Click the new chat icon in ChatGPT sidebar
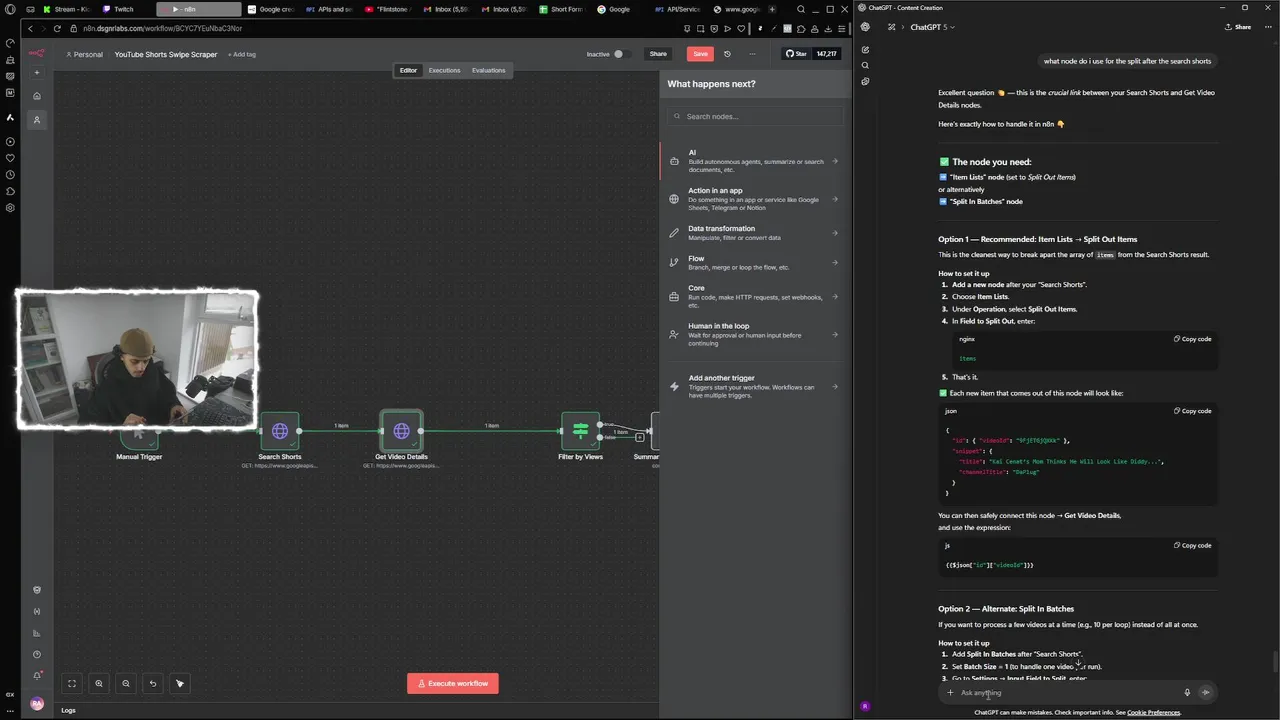 [x=865, y=49]
